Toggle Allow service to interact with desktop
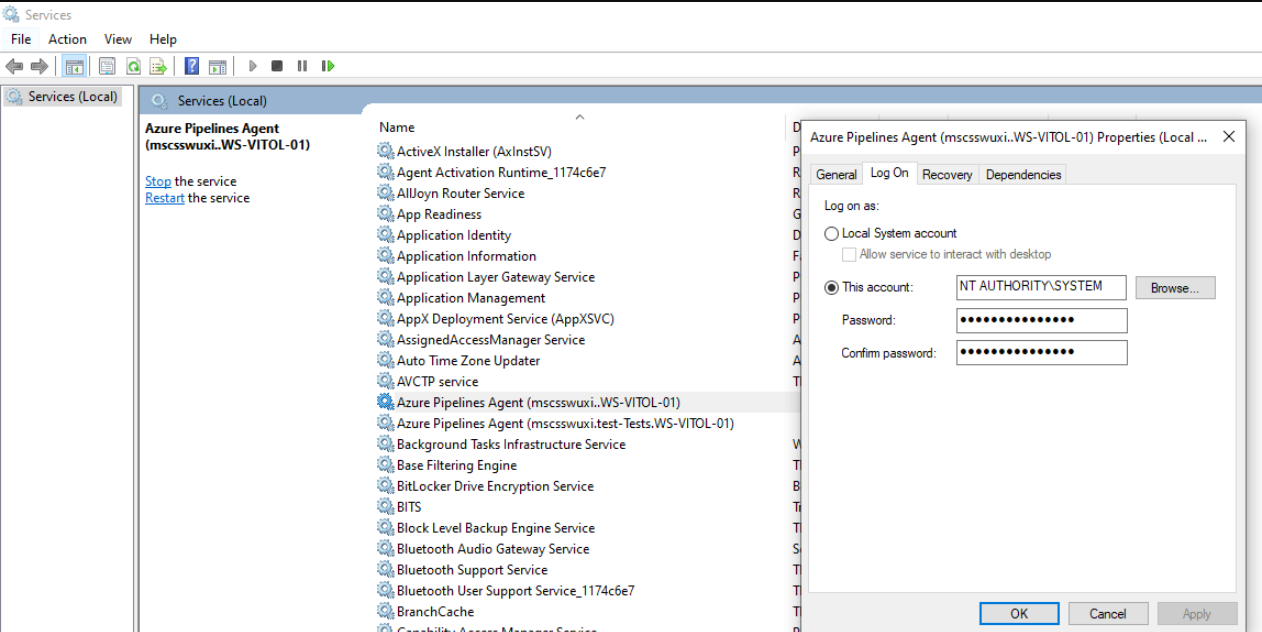 850,254
